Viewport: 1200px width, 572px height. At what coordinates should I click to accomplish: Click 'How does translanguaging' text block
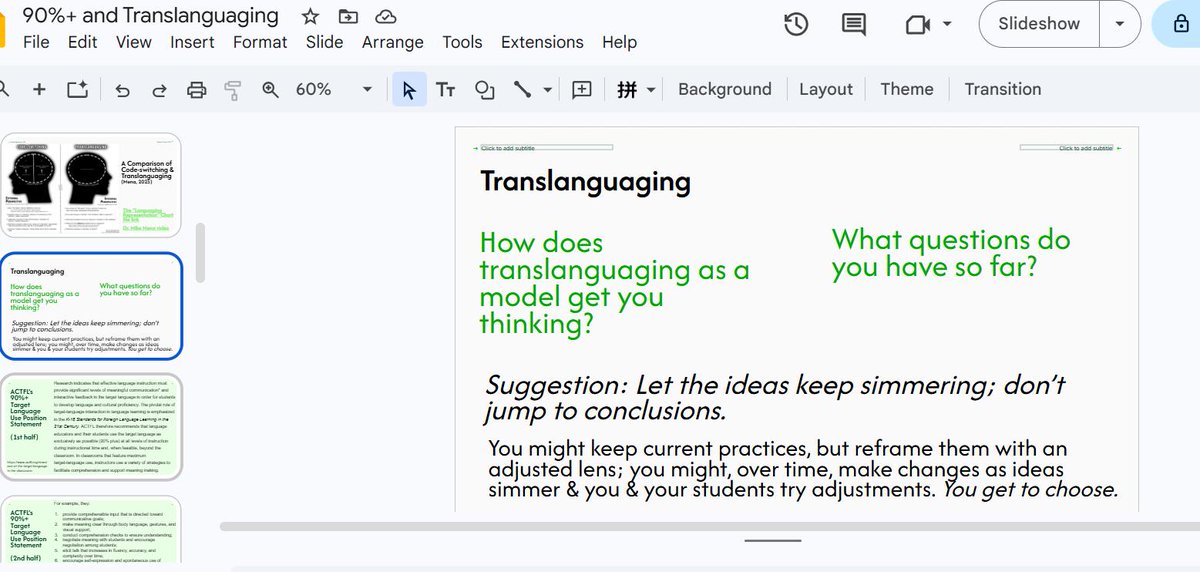click(614, 283)
